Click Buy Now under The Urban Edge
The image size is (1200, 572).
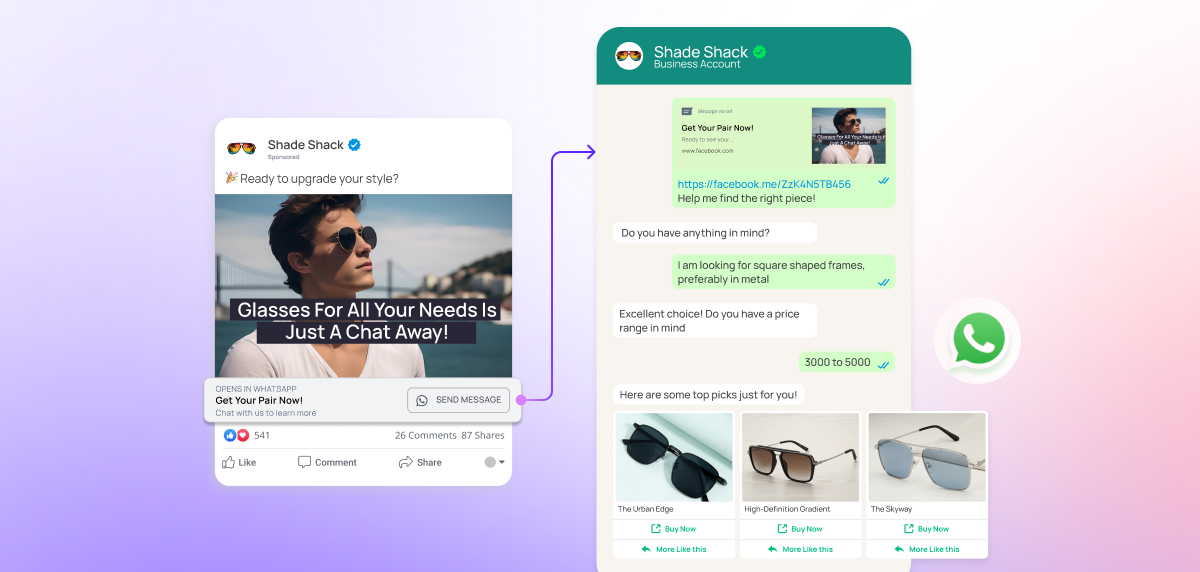click(673, 529)
